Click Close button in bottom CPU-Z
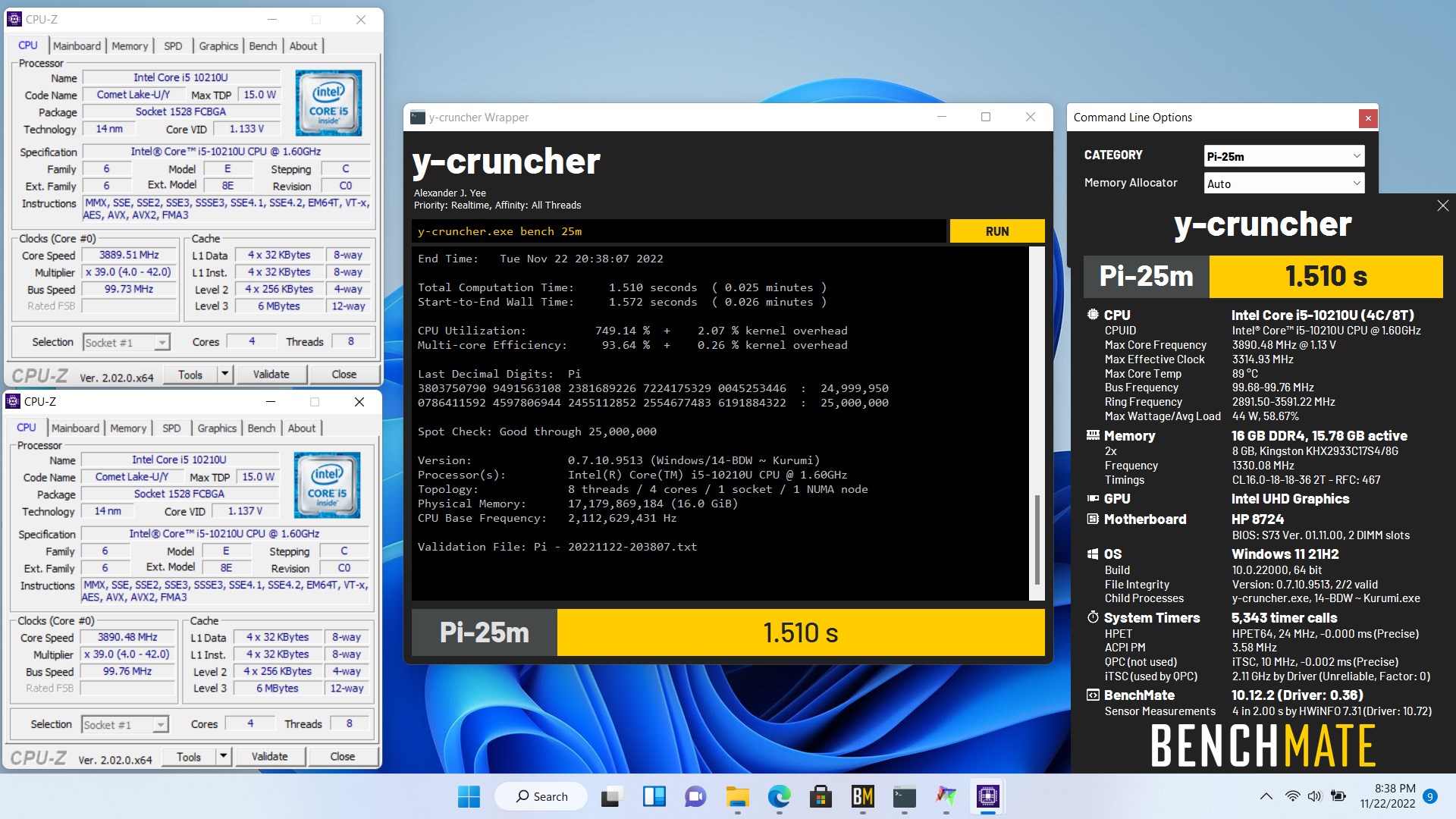 point(342,756)
